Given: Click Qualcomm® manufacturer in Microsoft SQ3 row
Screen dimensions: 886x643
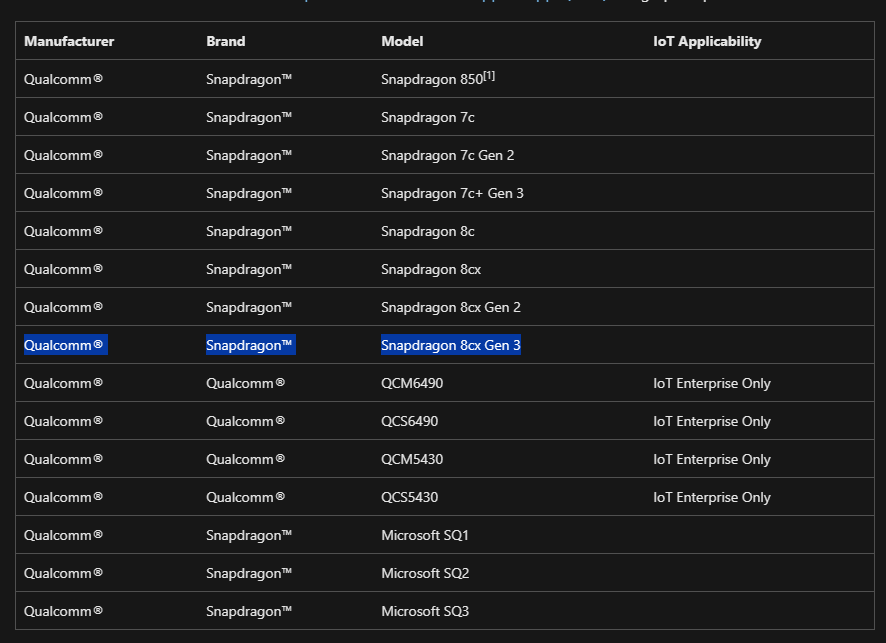Looking at the screenshot, I should click(x=63, y=611).
